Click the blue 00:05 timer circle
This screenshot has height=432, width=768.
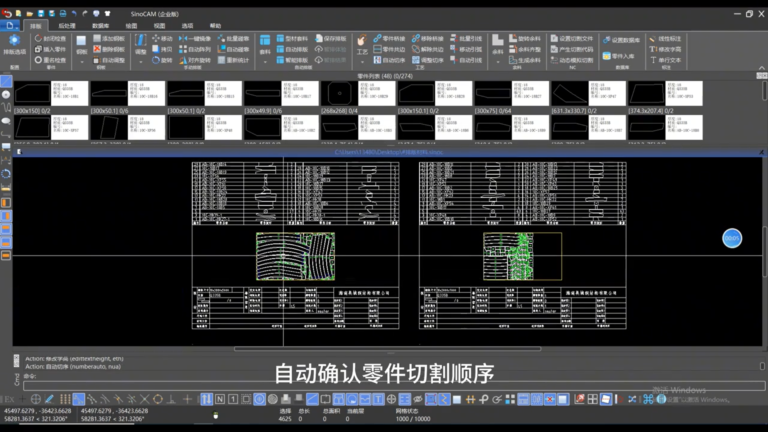[x=732, y=238]
